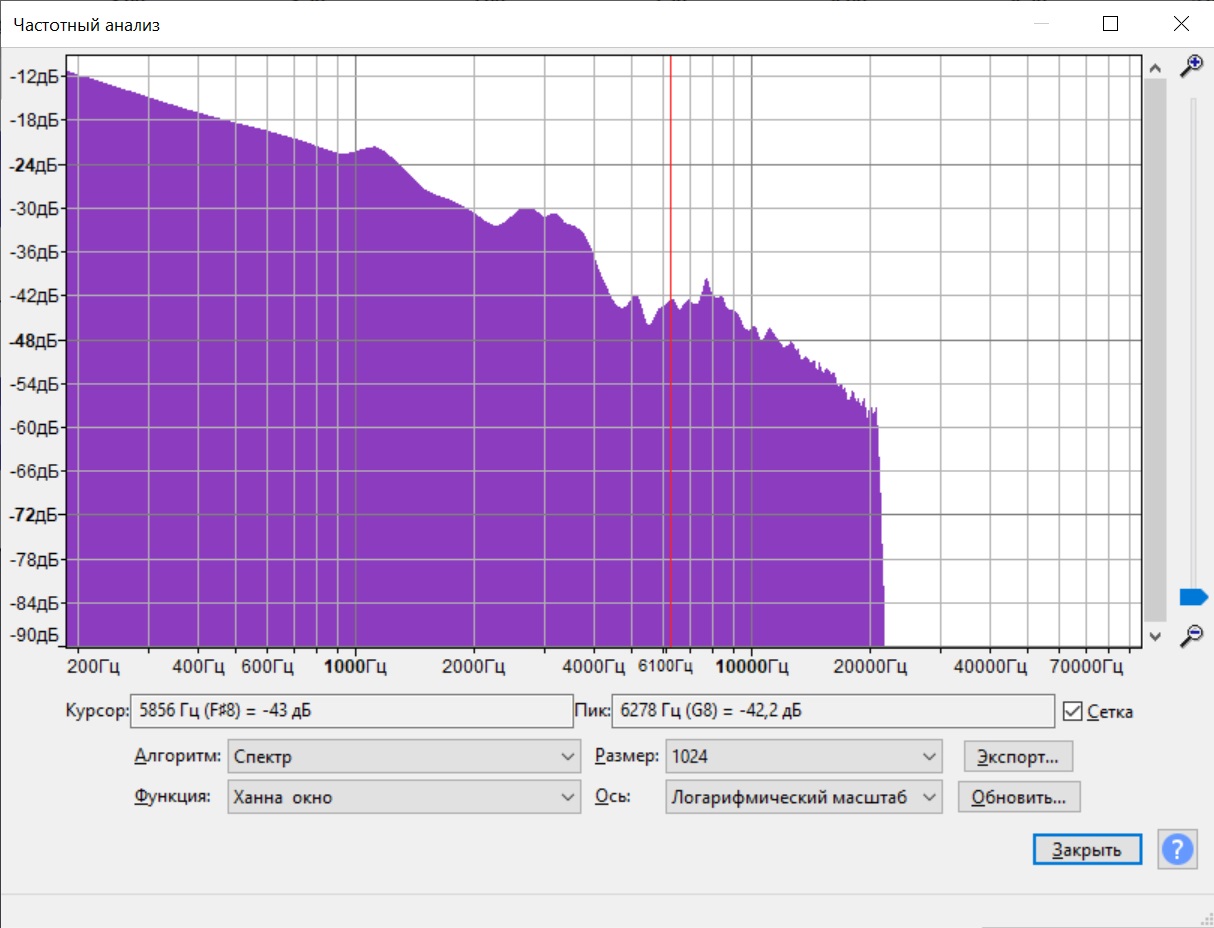This screenshot has height=928, width=1214.
Task: Open the Ось dropdown showing Логарифмический масштаб
Action: (x=804, y=797)
